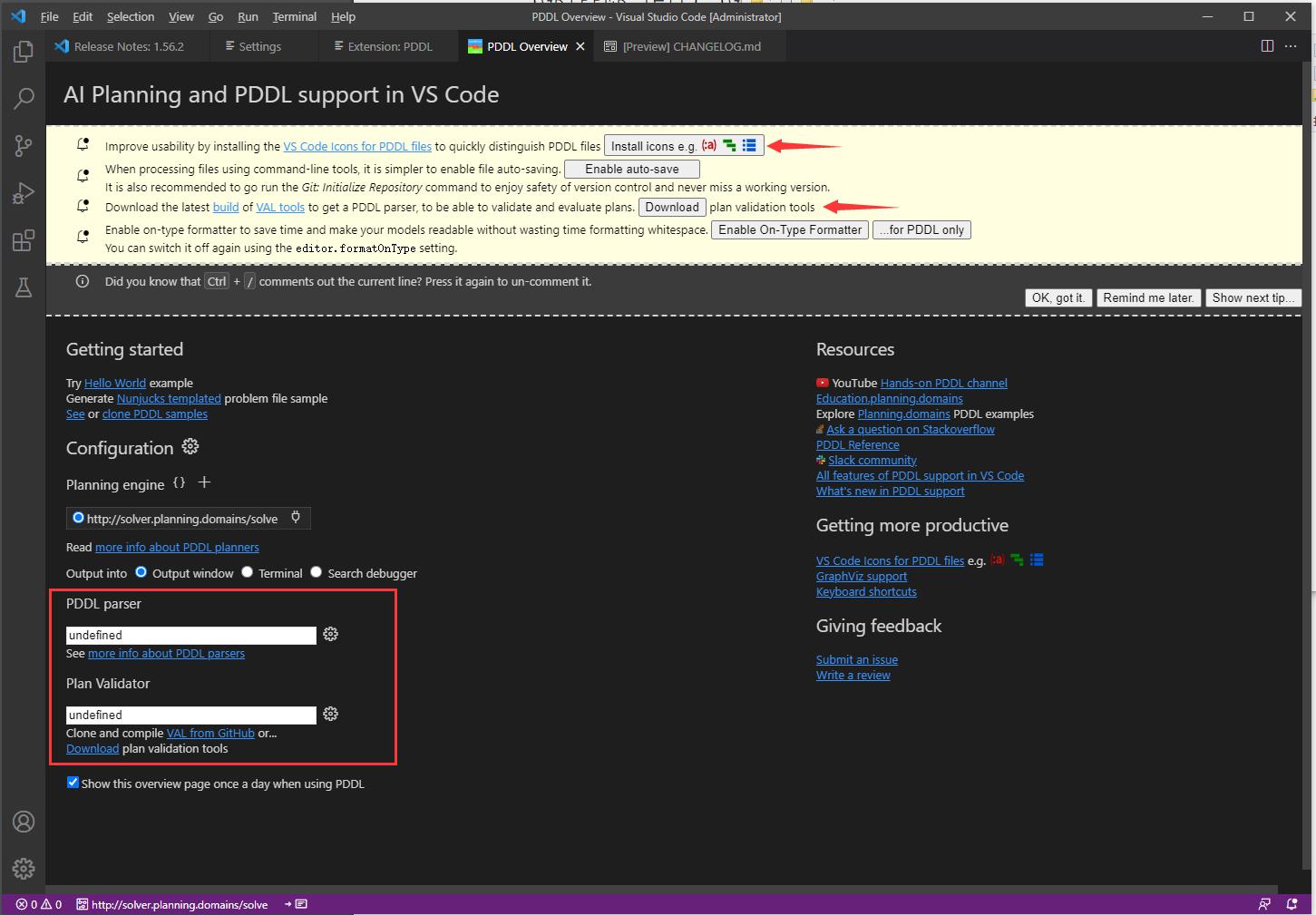This screenshot has height=915, width=1316.
Task: Click the OK, got it. button
Action: click(1058, 297)
